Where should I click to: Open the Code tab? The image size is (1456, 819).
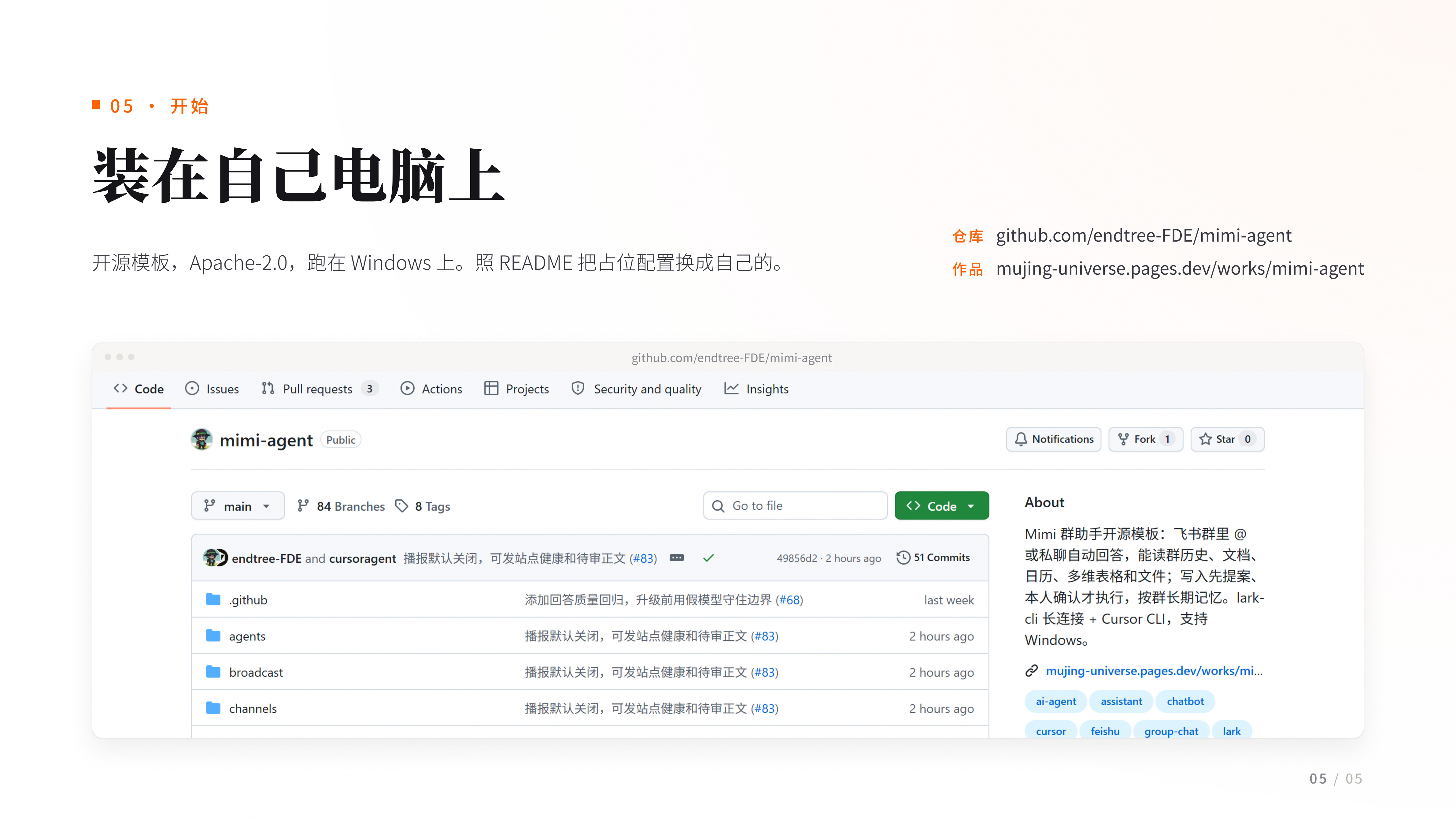point(139,389)
